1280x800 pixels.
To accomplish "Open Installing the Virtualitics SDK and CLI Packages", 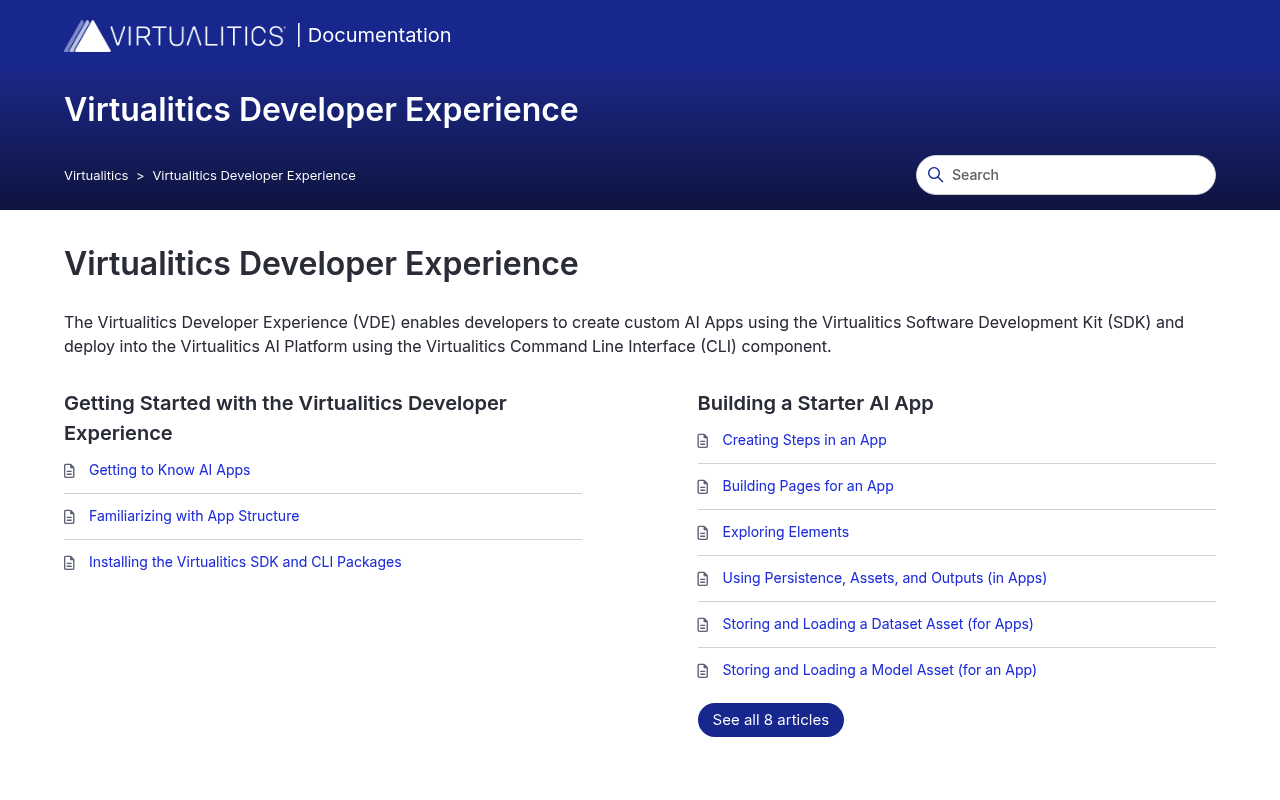I will [x=245, y=562].
